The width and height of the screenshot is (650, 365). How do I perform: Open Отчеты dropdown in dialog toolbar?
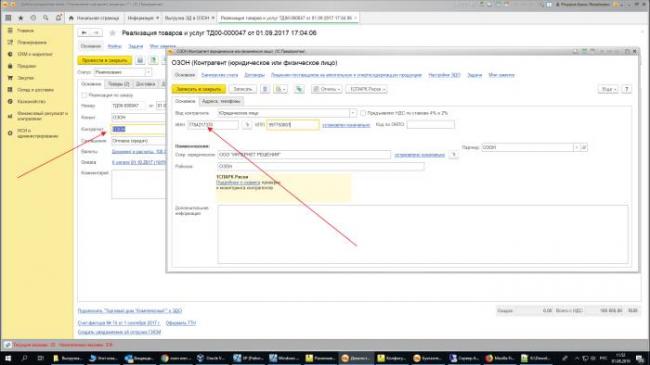click(327, 89)
